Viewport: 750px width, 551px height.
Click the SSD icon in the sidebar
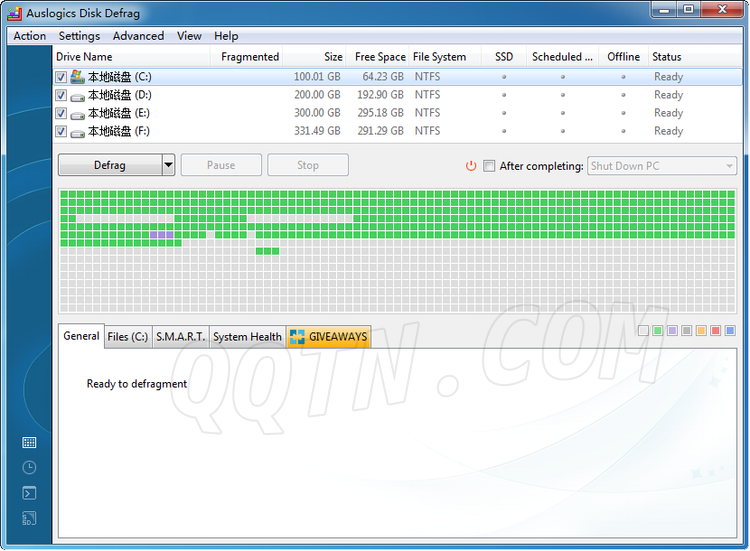(29, 518)
